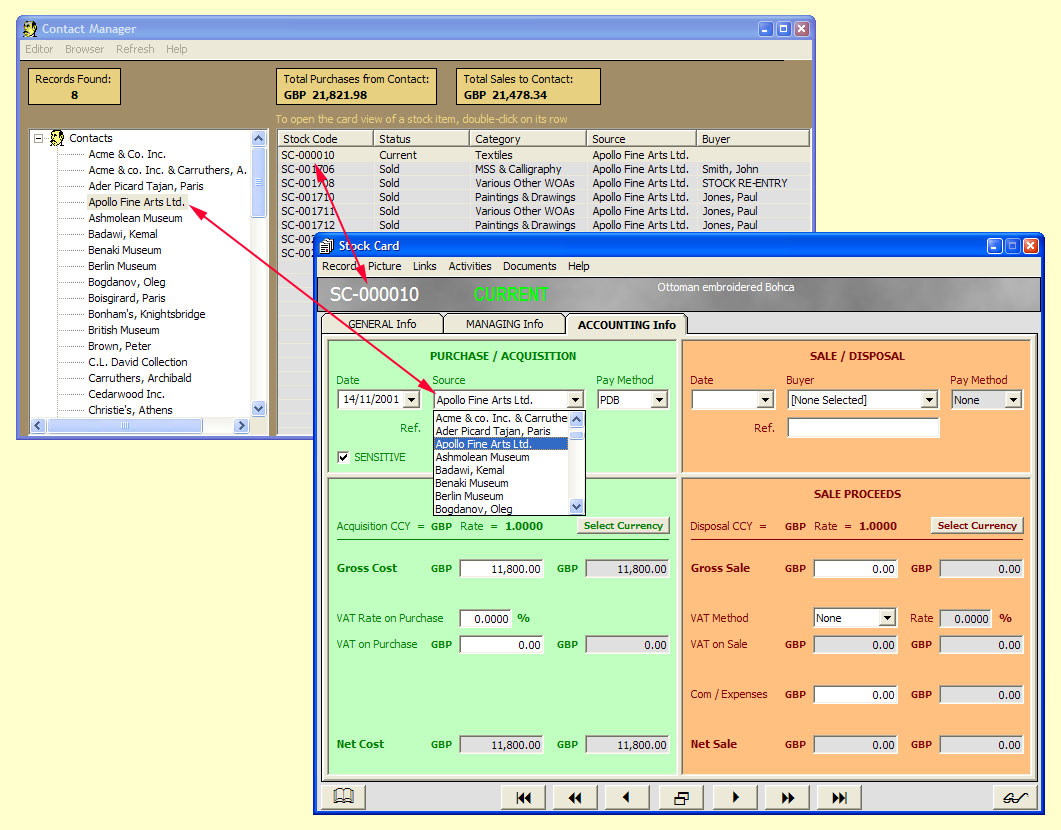
Task: Select Acme & Co. Inc. in Contacts tree
Action: [x=127, y=154]
